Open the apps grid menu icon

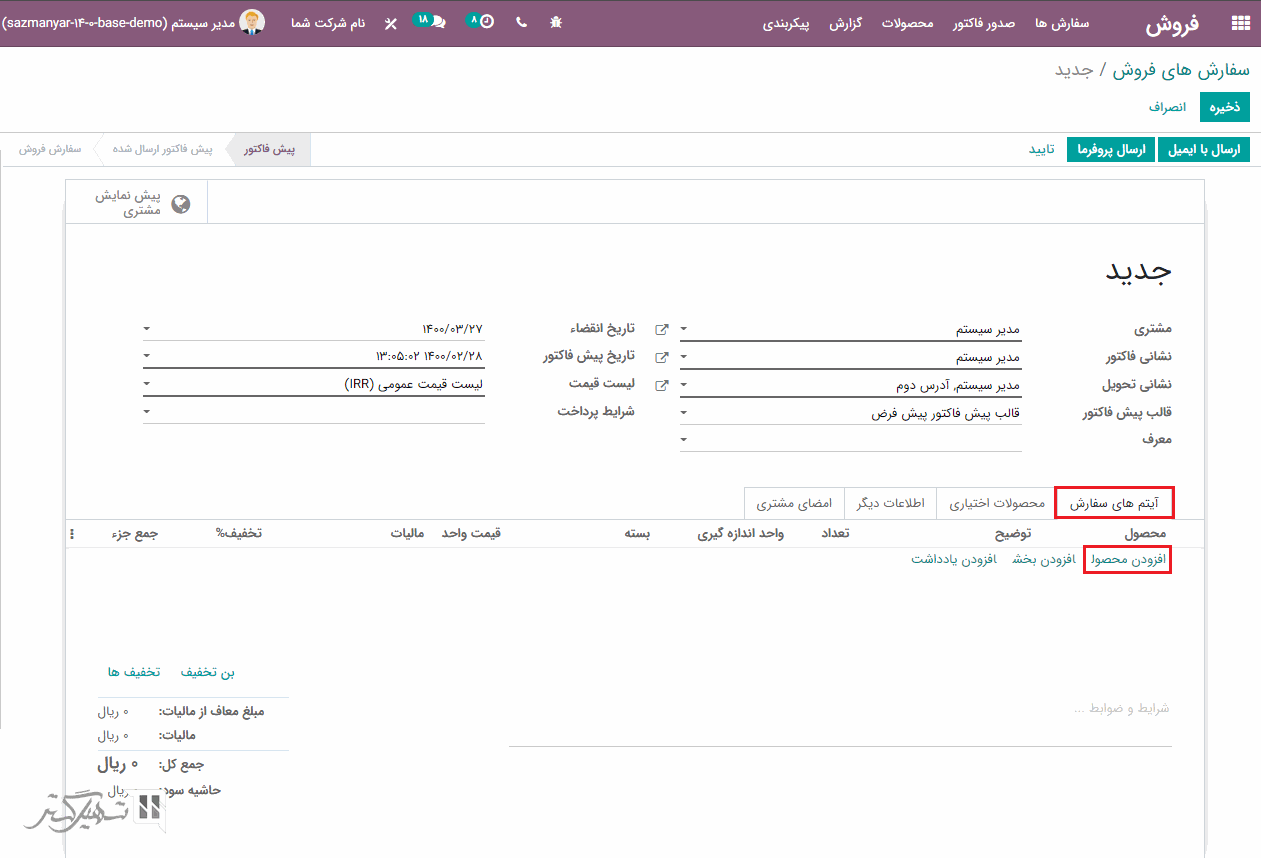[1240, 23]
